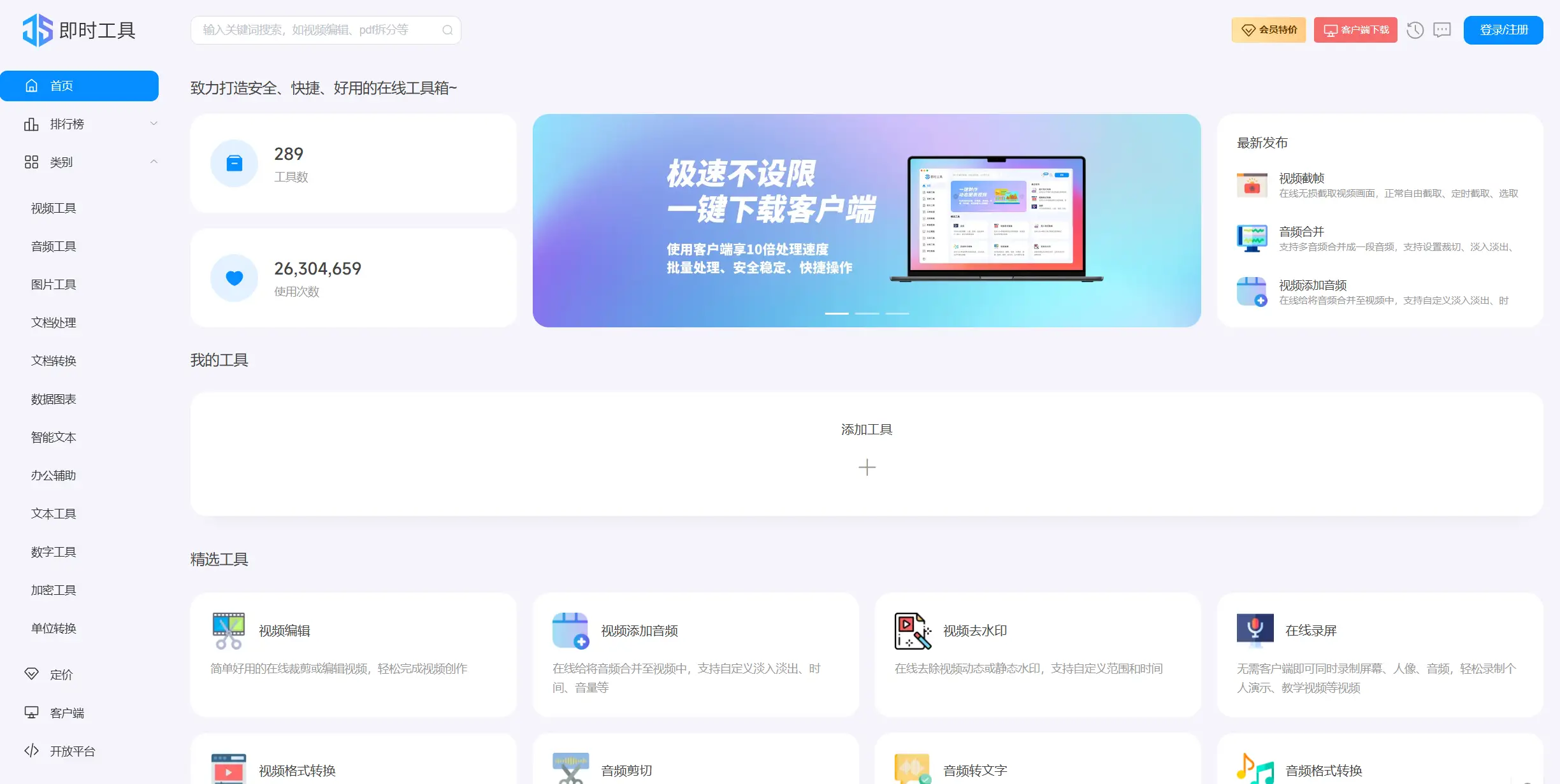The image size is (1560, 784).
Task: Click the 音频合并 monitor icon
Action: (1252, 239)
